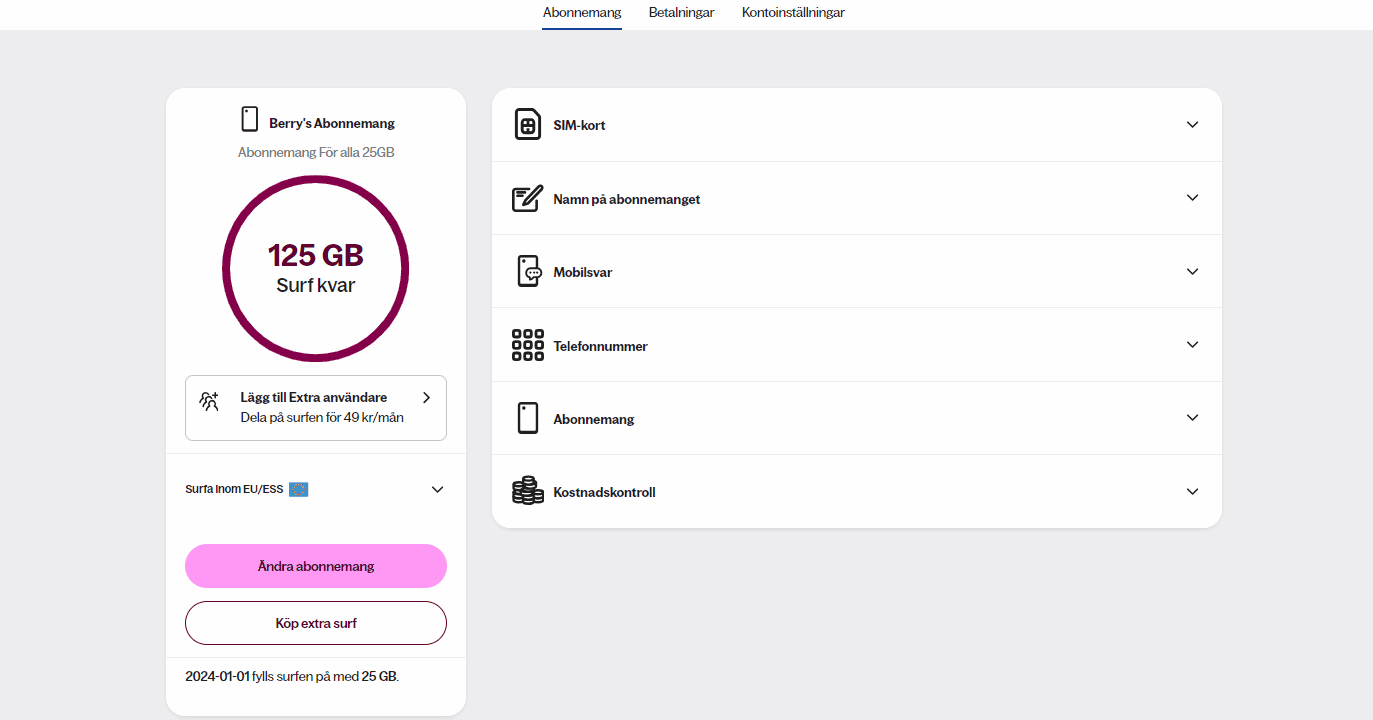Click the edit-name pencil icon
Image resolution: width=1373 pixels, height=720 pixels.
[x=527, y=198]
